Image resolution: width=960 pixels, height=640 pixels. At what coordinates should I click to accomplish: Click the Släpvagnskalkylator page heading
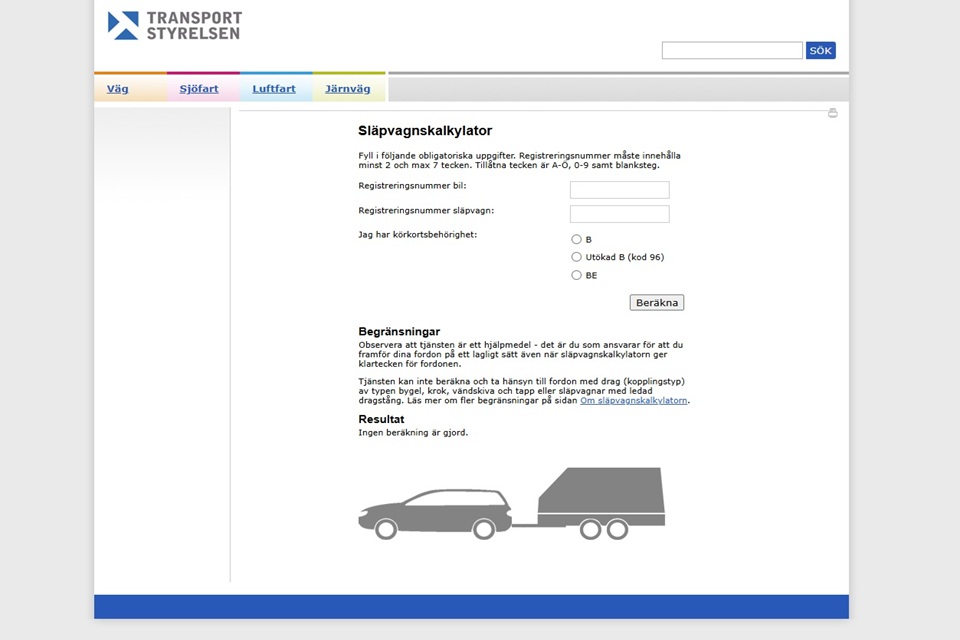[425, 131]
